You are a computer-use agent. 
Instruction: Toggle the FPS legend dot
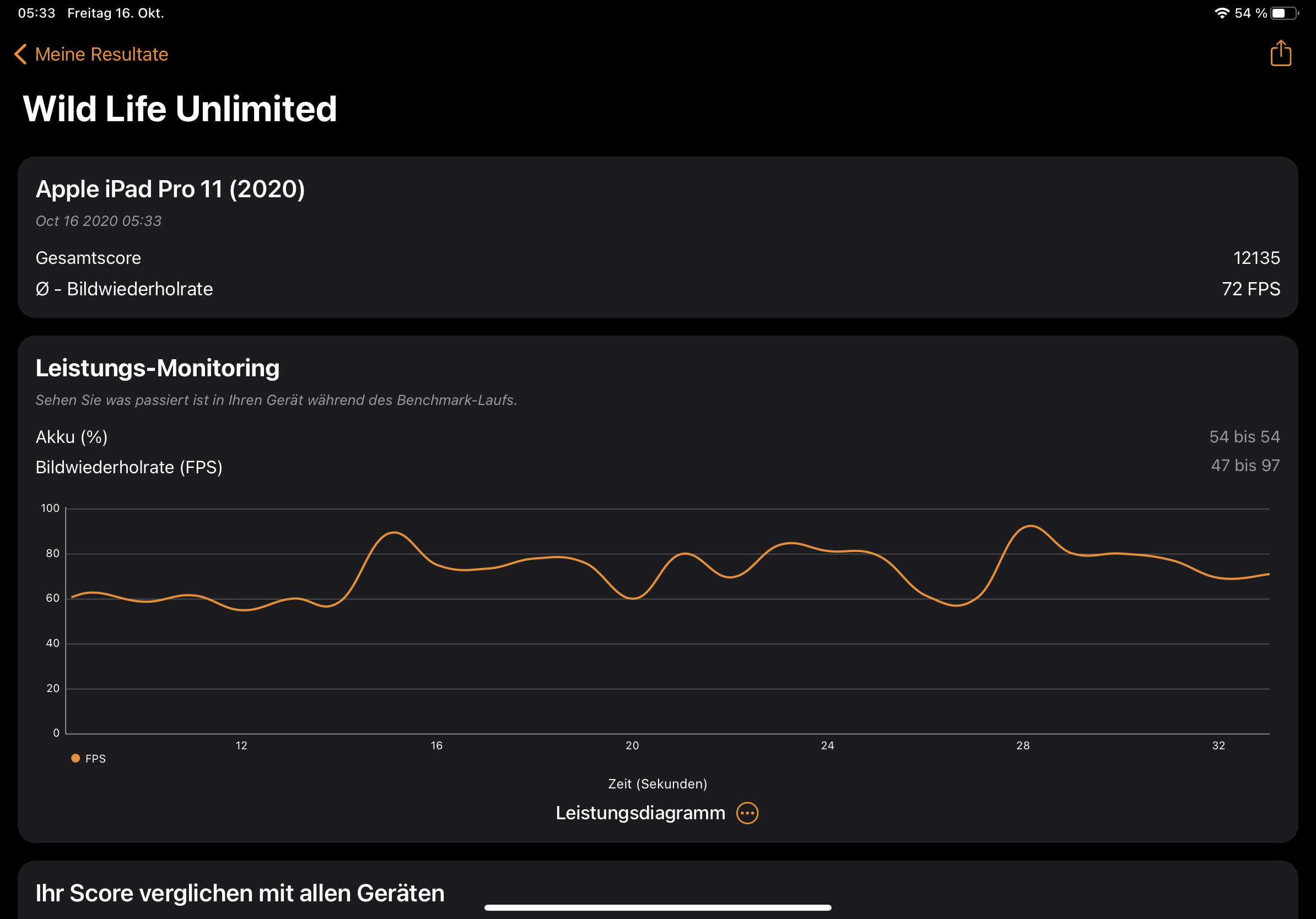(75, 758)
